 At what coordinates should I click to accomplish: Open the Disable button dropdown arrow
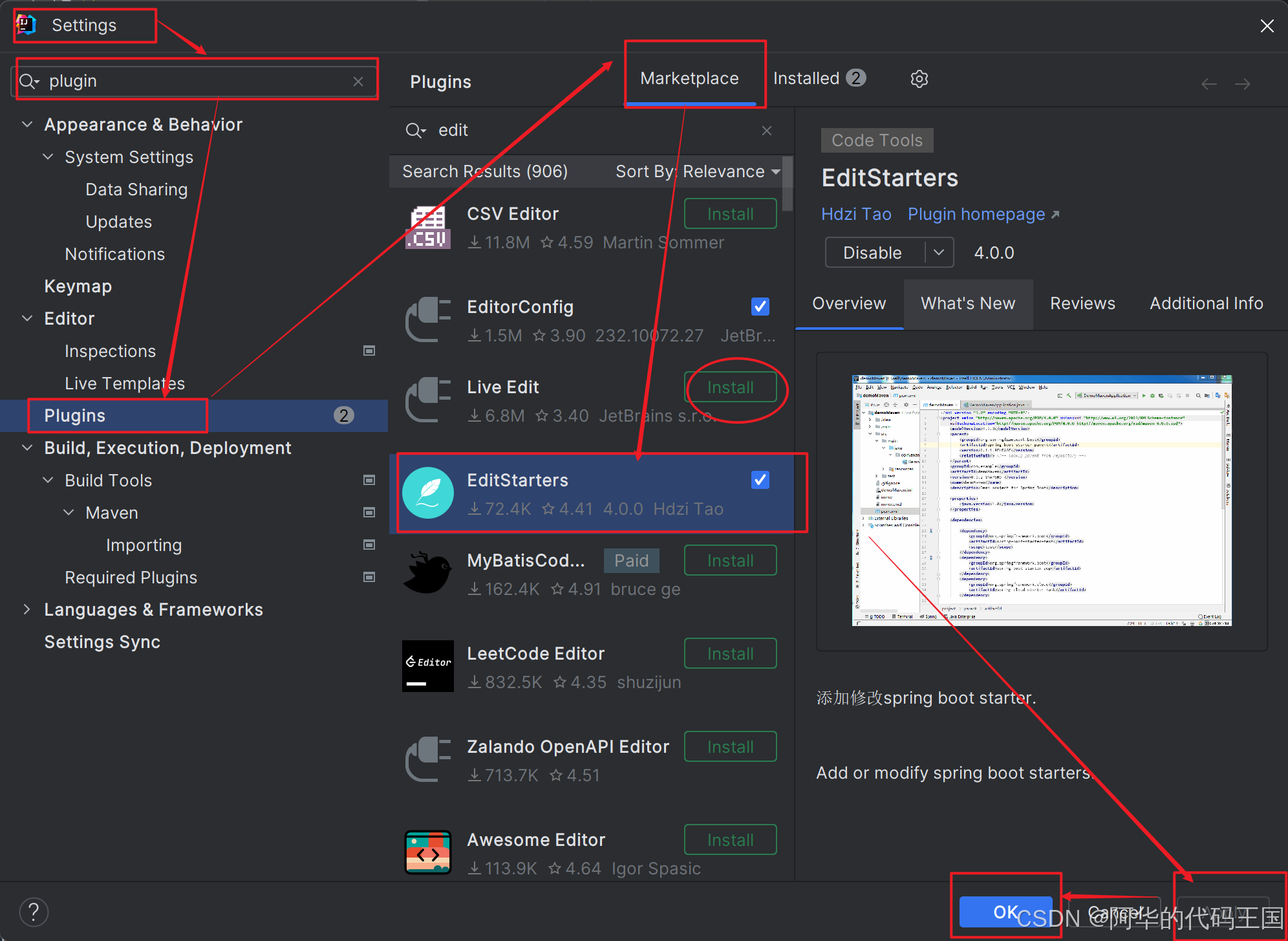click(x=939, y=252)
